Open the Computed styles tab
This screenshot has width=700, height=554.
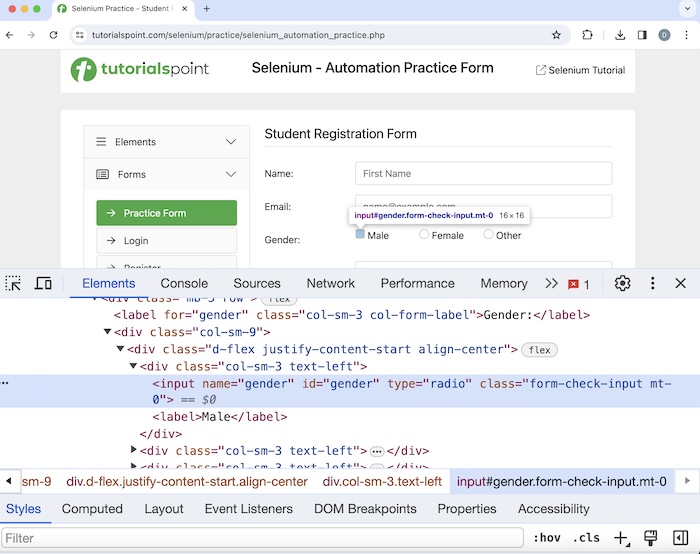point(92,509)
